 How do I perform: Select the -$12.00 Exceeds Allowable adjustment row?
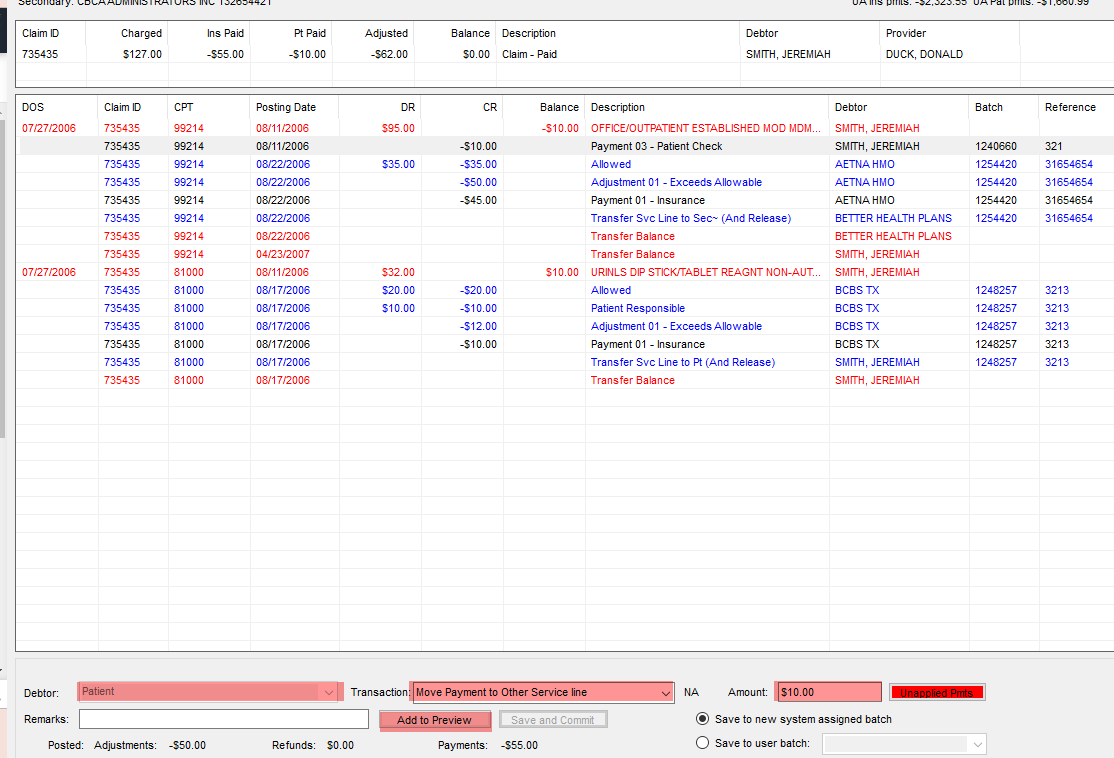(565, 326)
